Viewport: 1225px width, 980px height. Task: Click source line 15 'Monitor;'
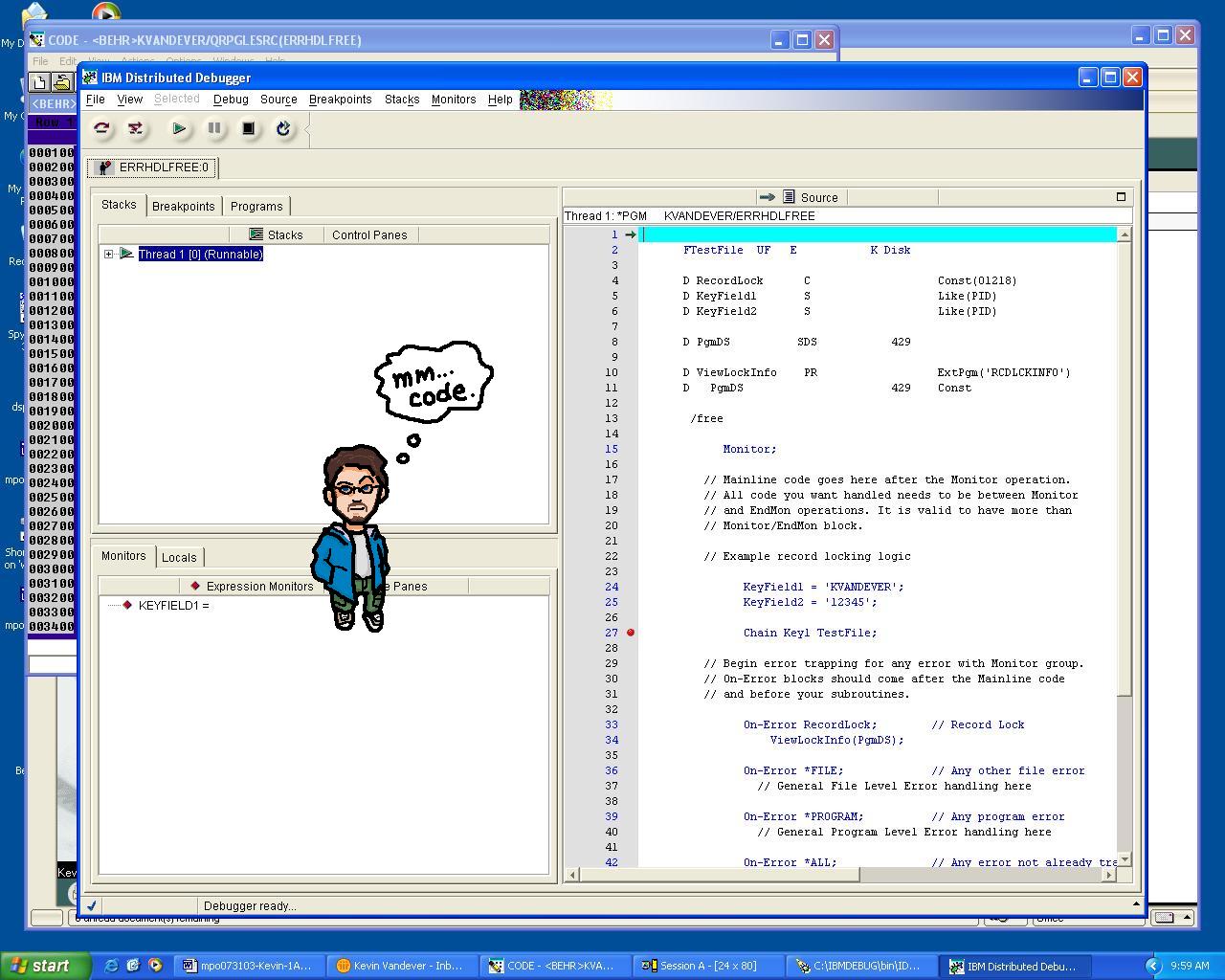749,449
